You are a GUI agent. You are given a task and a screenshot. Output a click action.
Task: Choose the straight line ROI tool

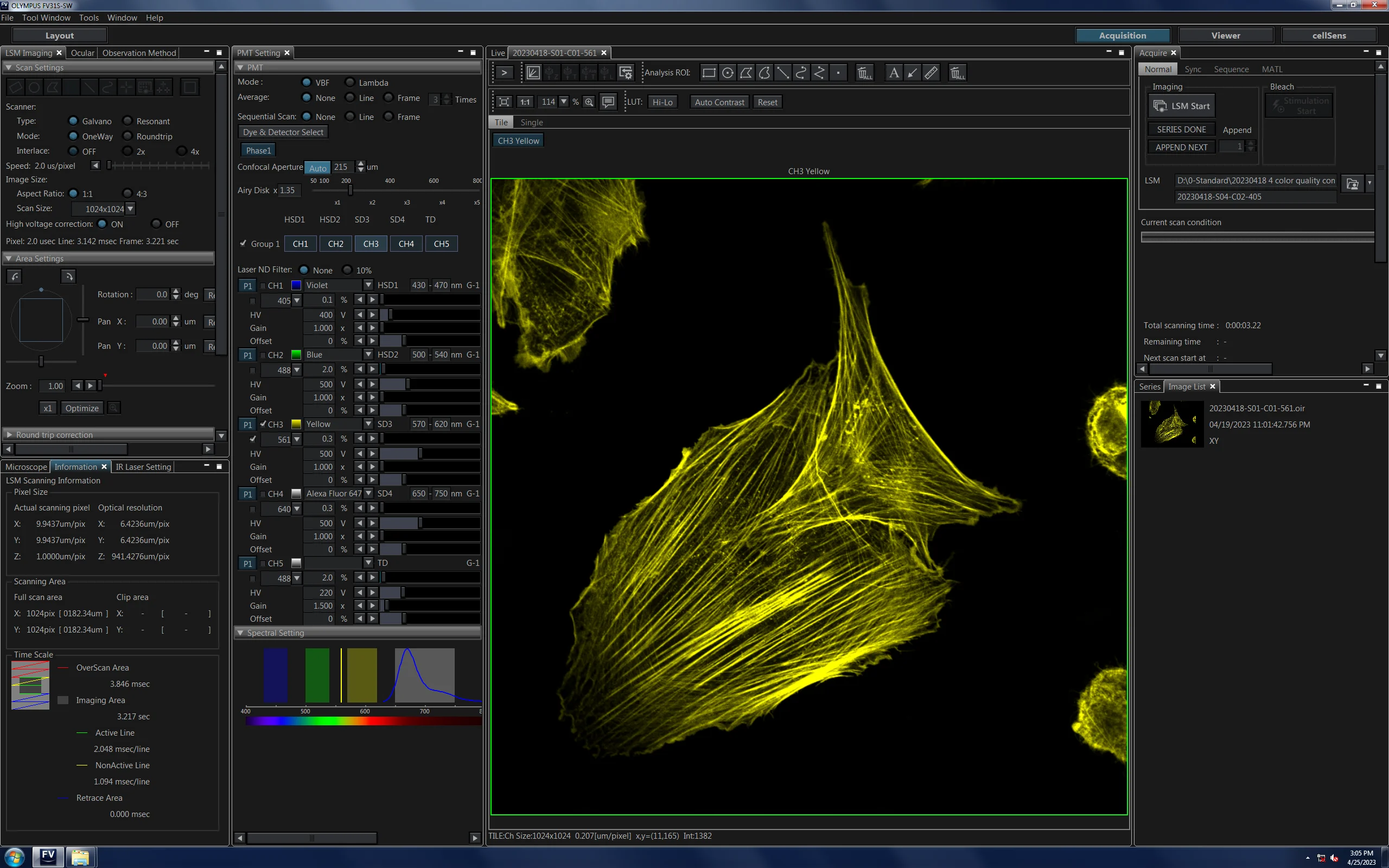pos(782,73)
